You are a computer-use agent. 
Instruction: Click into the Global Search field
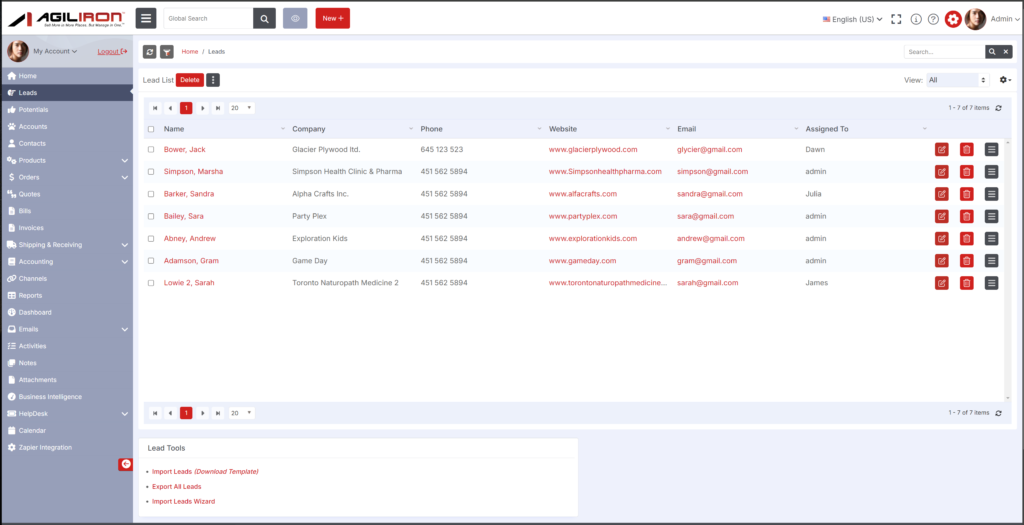click(208, 18)
